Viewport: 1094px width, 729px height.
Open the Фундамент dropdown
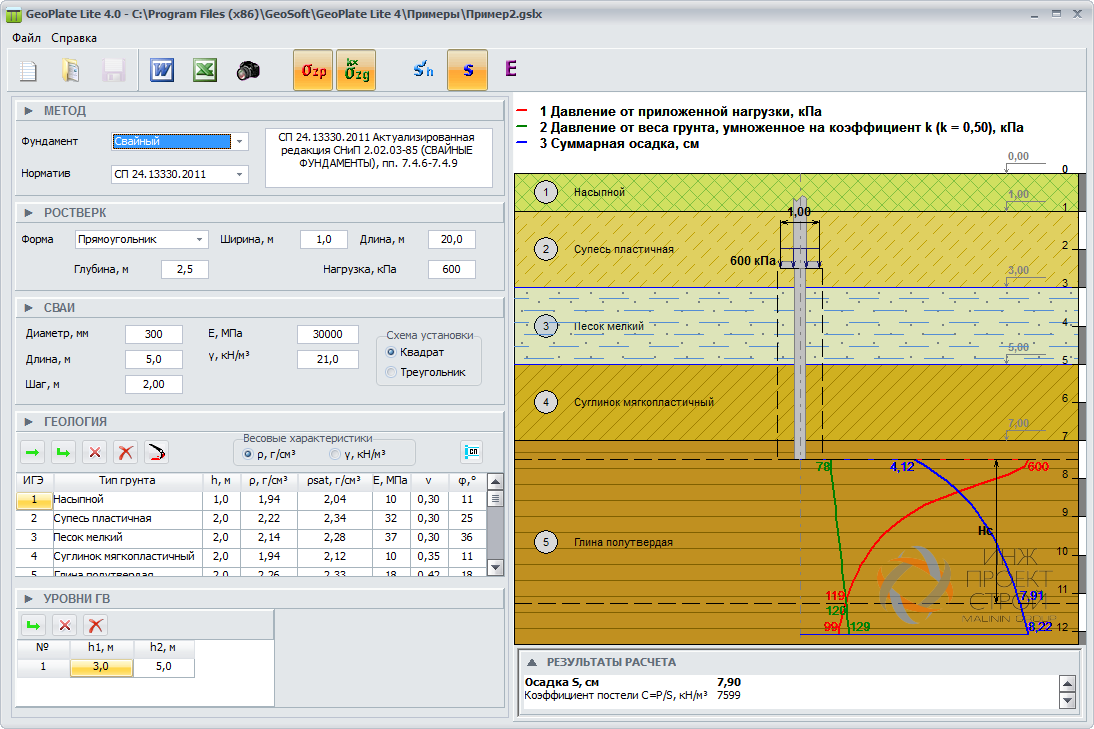pos(239,142)
